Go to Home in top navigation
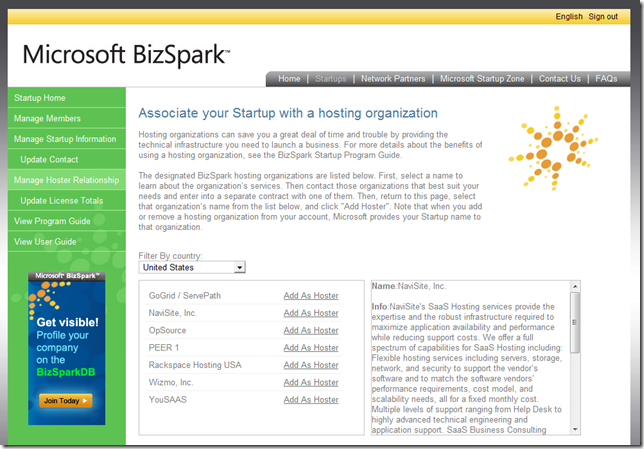This screenshot has height=449, width=644. click(x=289, y=78)
